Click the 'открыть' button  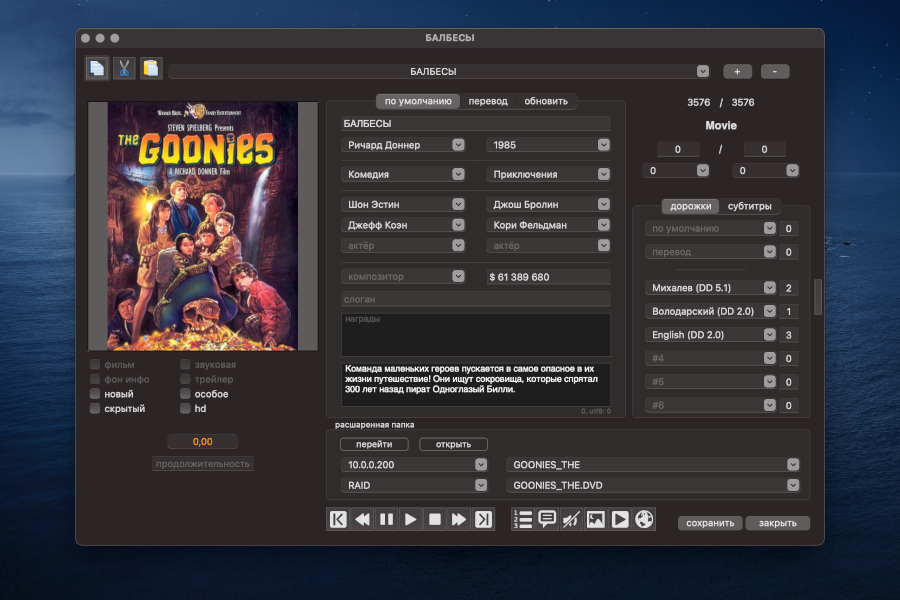pos(453,444)
